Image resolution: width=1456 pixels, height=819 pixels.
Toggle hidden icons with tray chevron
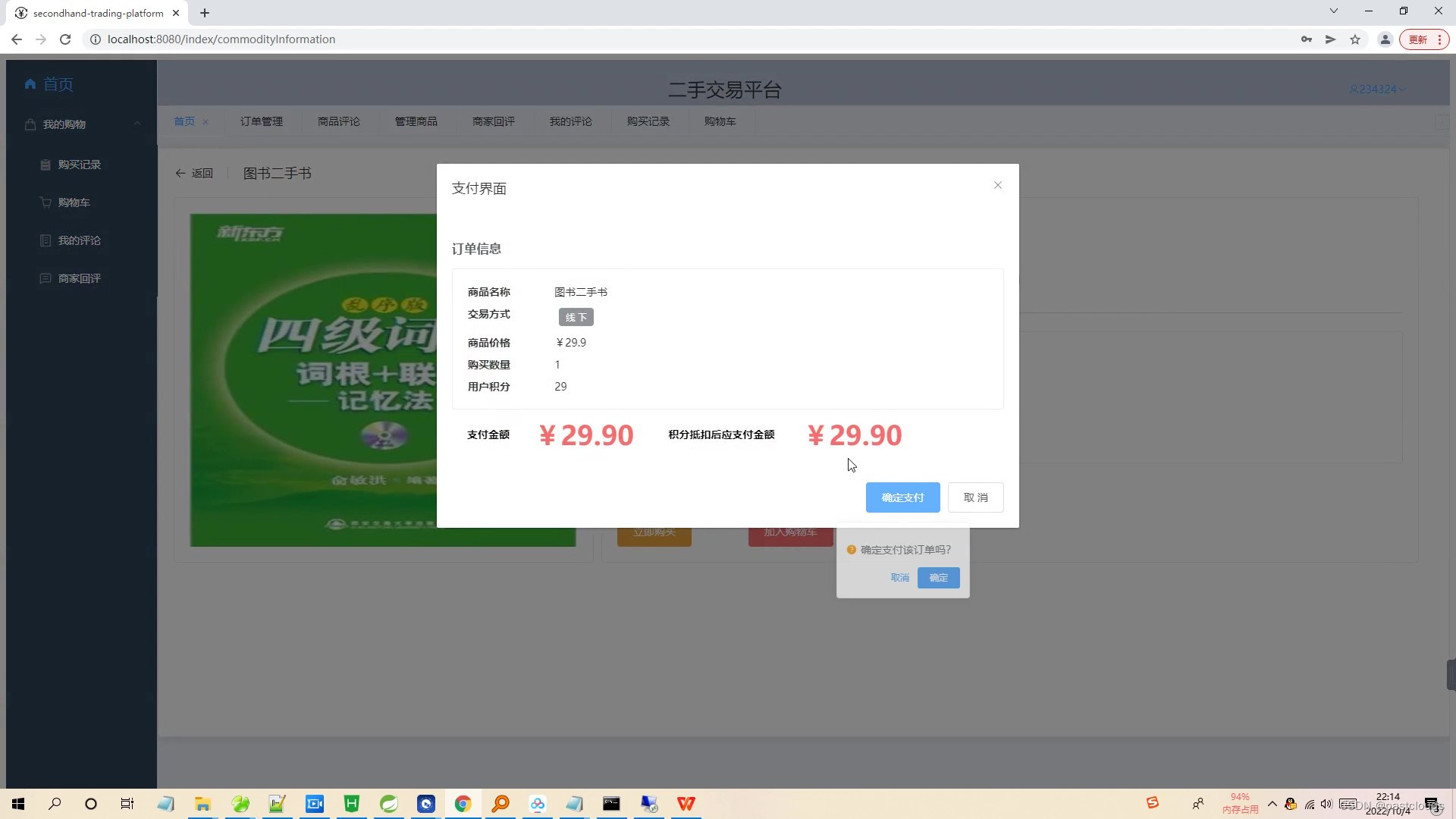1272,804
